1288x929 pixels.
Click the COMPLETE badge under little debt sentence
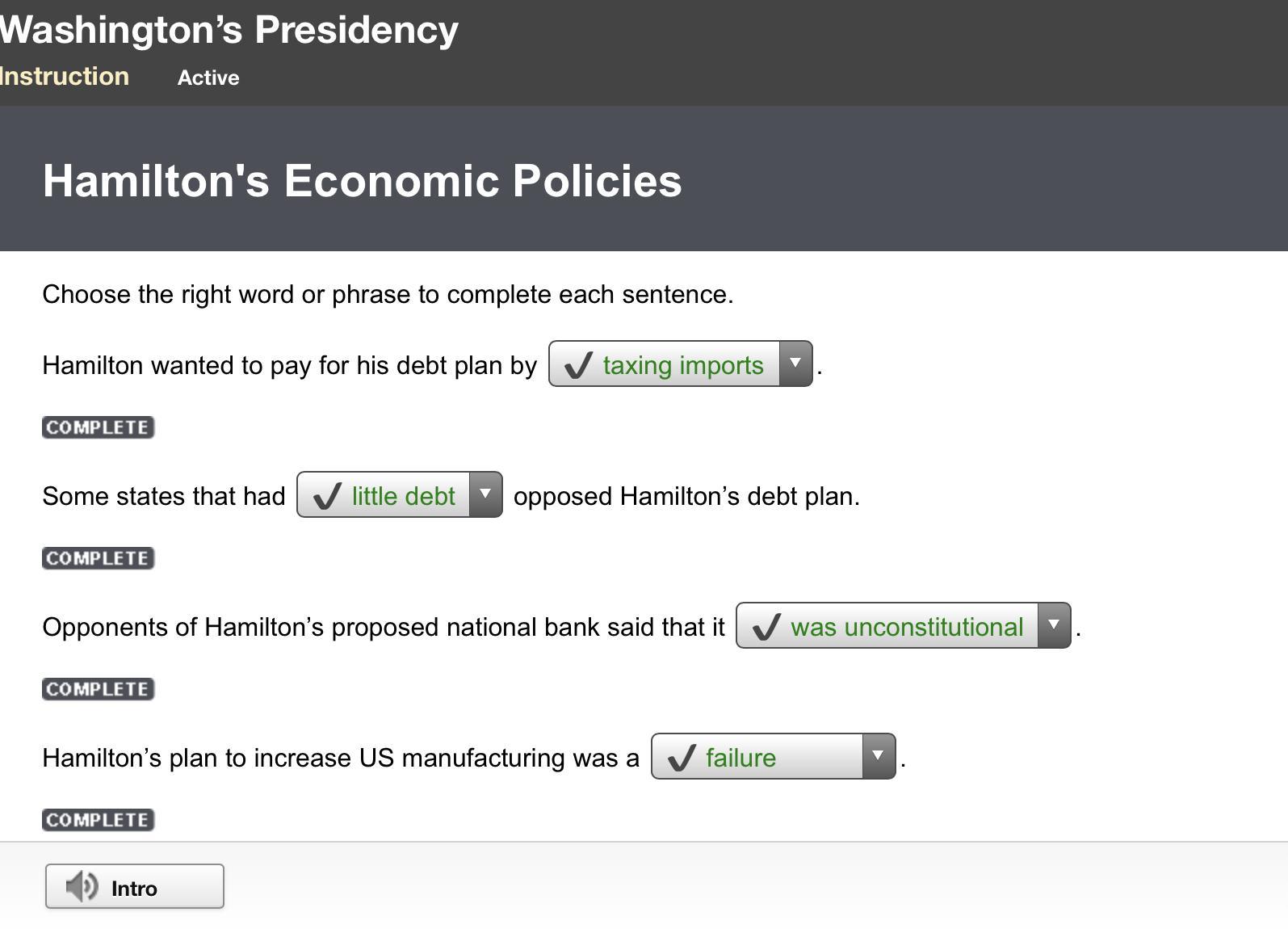pos(99,558)
